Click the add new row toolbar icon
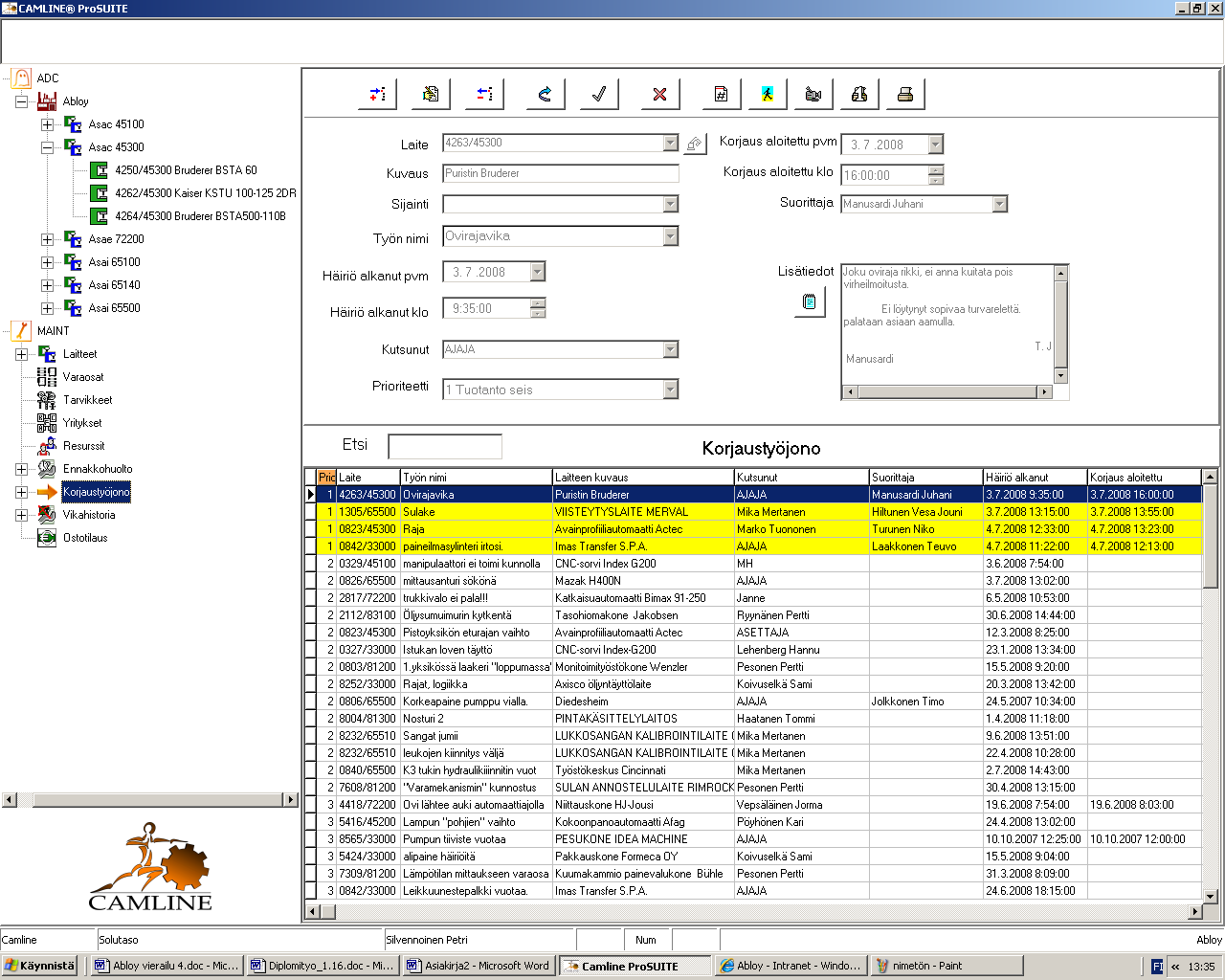 coord(377,94)
